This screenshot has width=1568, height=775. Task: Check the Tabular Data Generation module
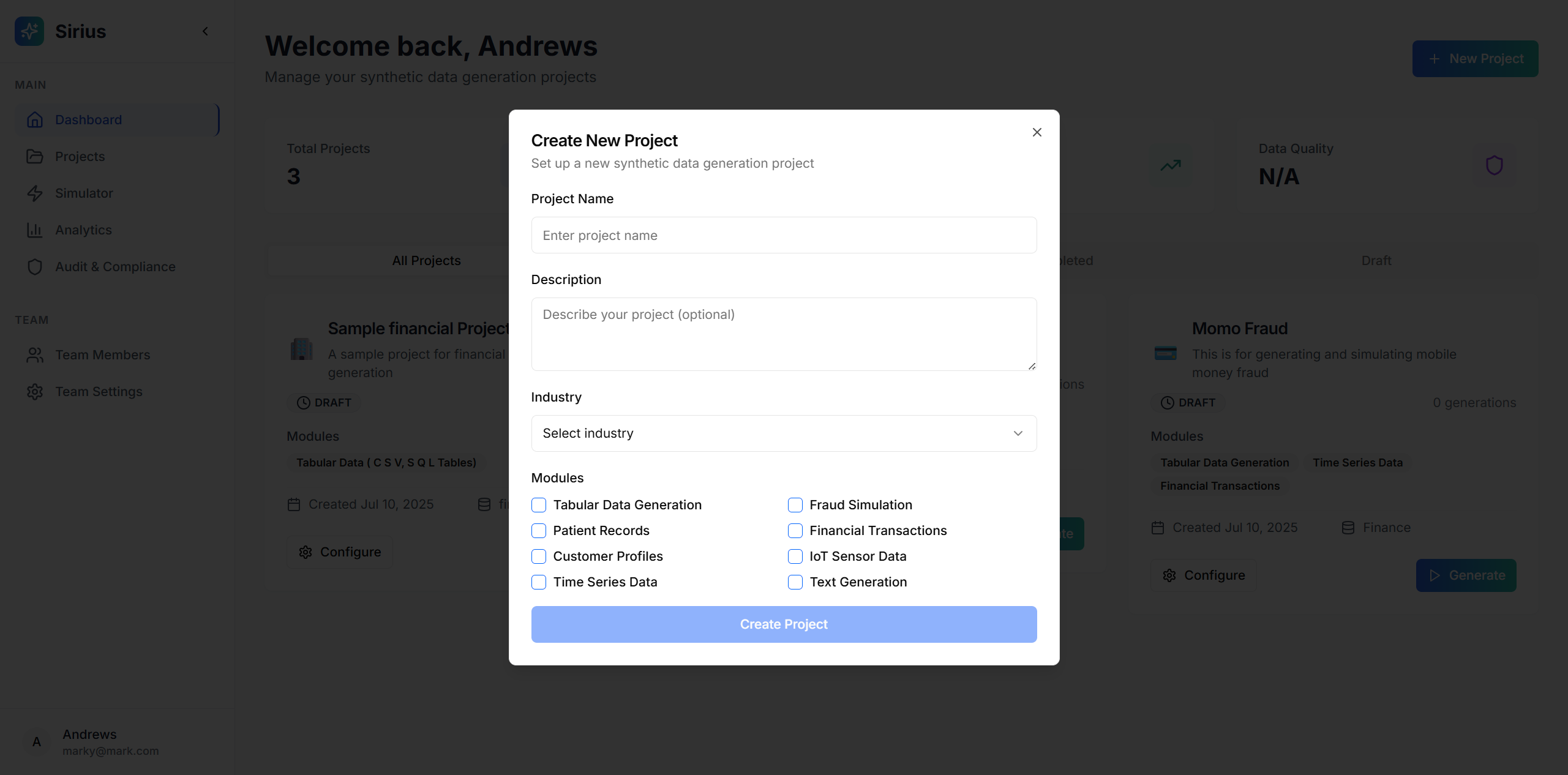tap(539, 505)
